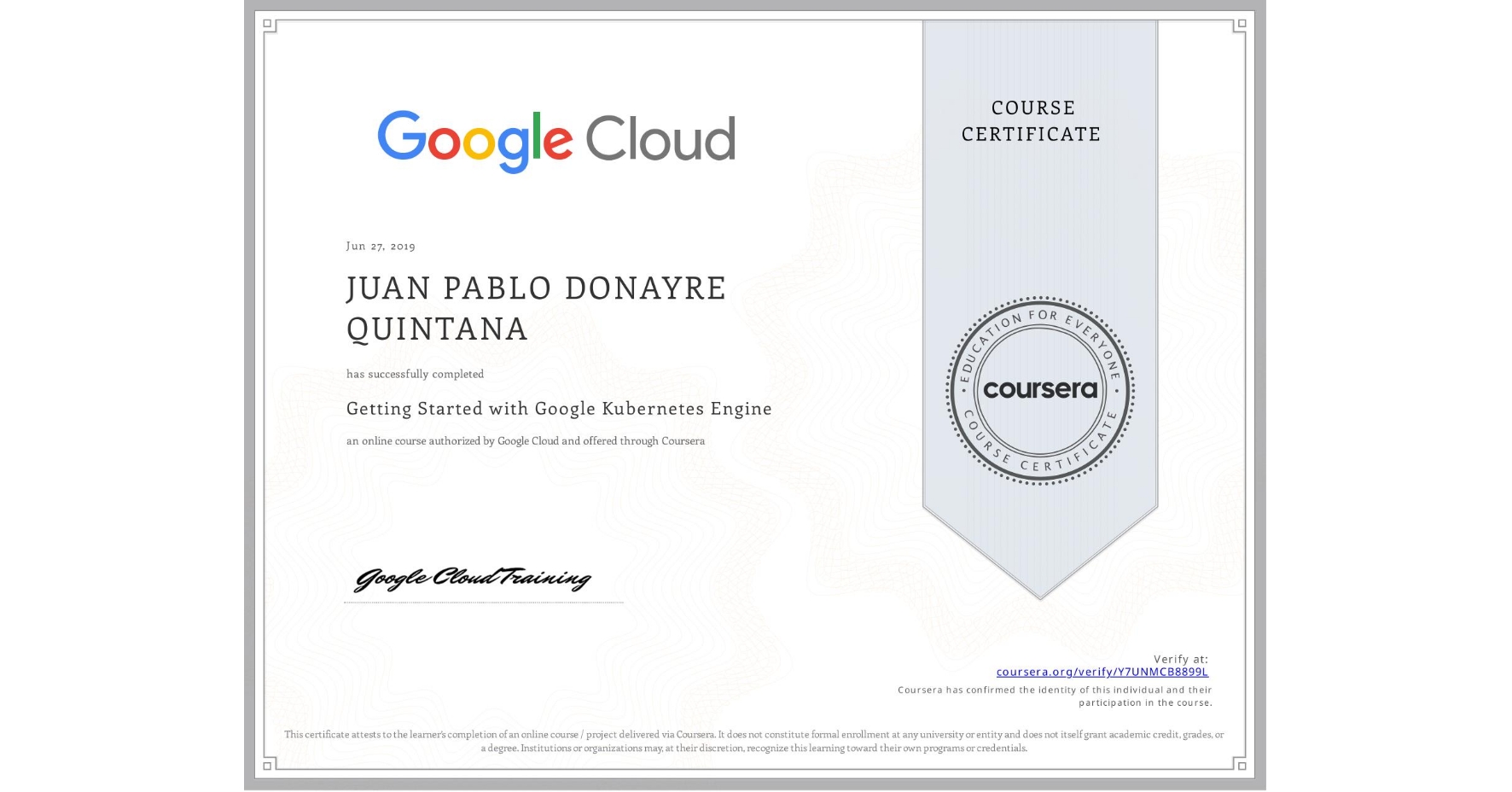Click the coursera wordmark inside the seal
The height and width of the screenshot is (792, 1512).
click(x=1040, y=390)
